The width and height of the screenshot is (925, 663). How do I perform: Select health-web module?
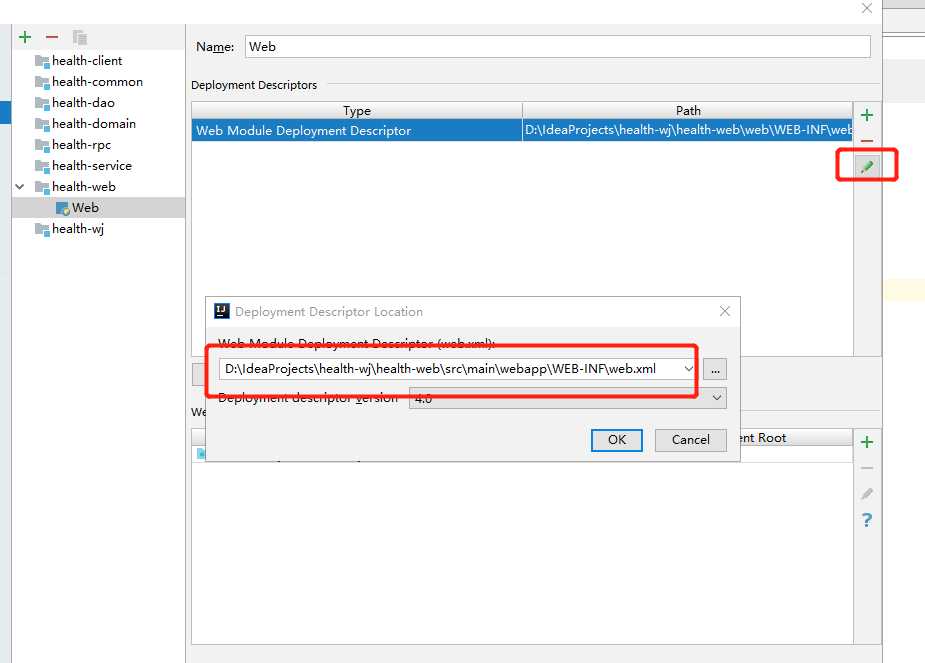point(84,187)
